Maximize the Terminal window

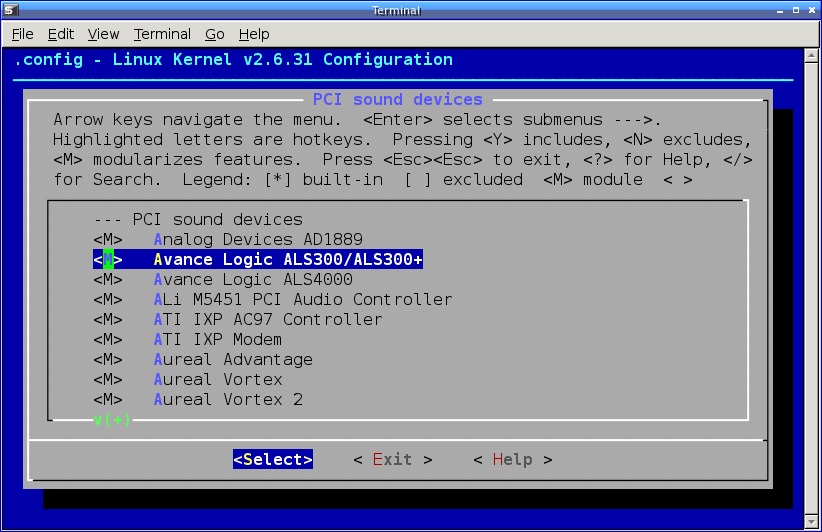point(796,10)
